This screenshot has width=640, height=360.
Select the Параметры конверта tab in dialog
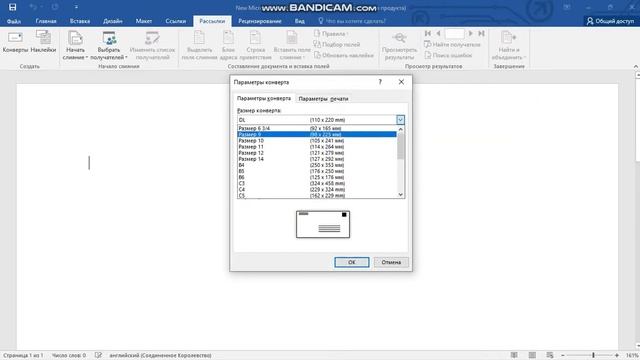pyautogui.click(x=264, y=98)
